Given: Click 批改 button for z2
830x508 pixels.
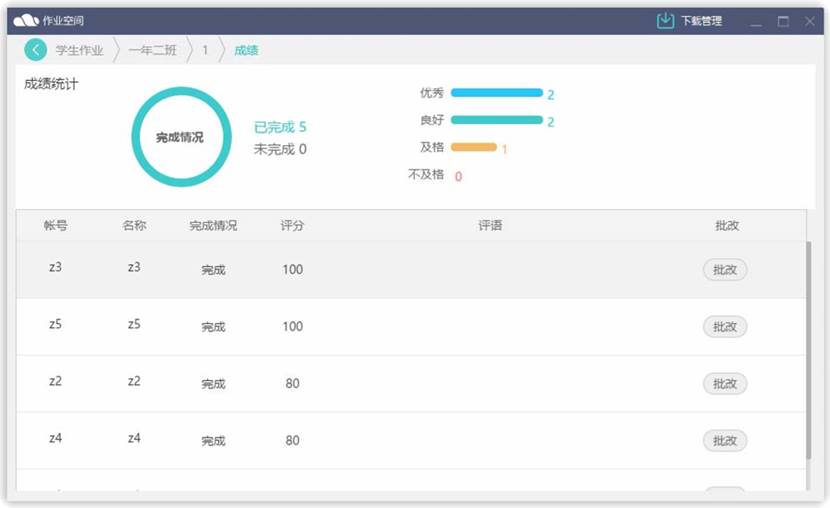Looking at the screenshot, I should pos(725,384).
